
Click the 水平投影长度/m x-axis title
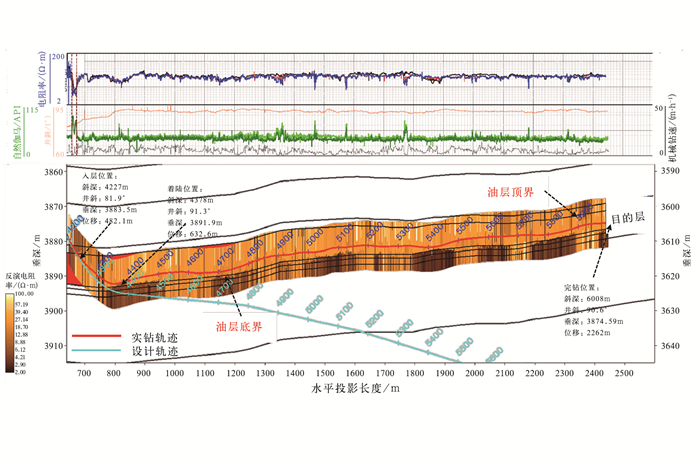(355, 388)
